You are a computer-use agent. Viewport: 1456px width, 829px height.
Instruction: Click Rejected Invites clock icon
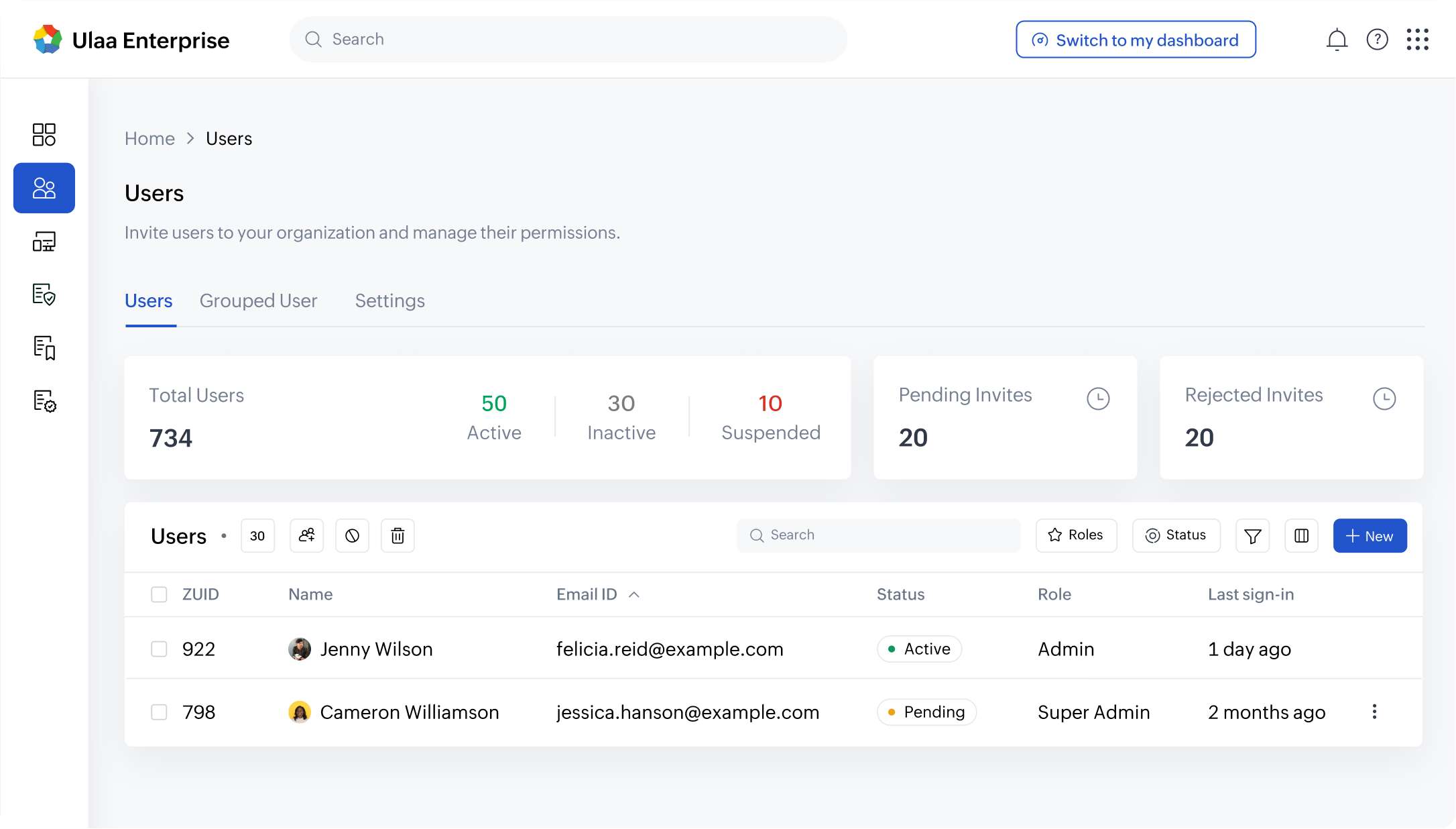pos(1384,398)
